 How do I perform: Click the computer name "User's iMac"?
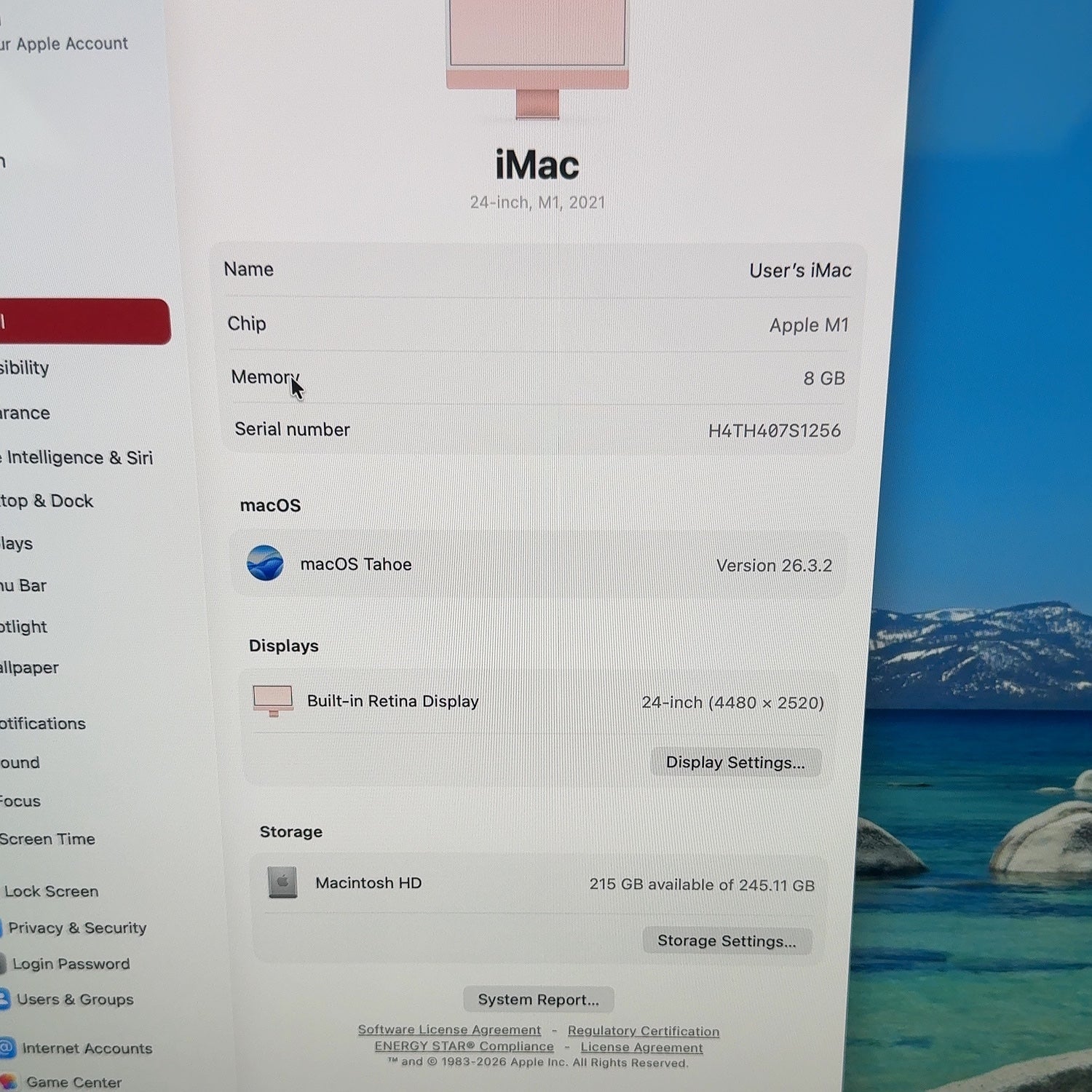[800, 271]
